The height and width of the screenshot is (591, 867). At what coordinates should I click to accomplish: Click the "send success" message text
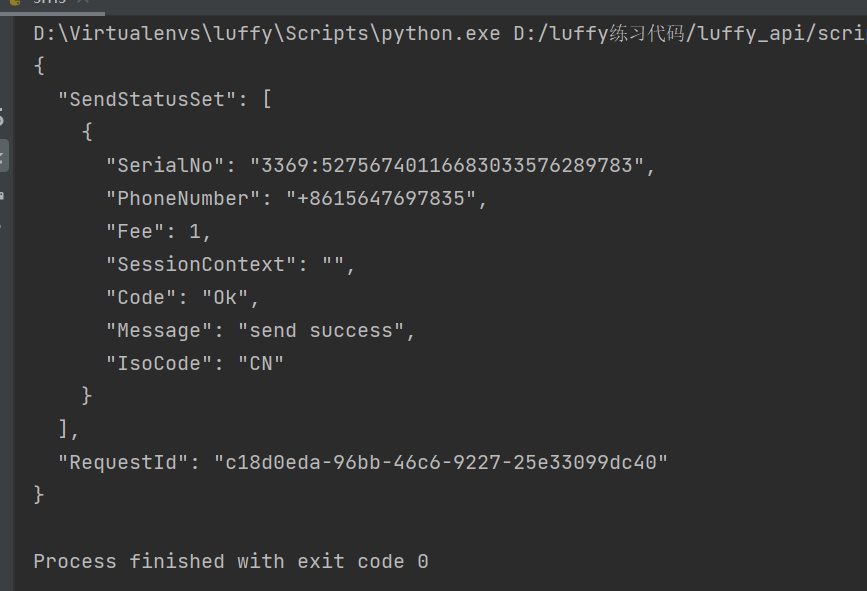pyautogui.click(x=326, y=330)
